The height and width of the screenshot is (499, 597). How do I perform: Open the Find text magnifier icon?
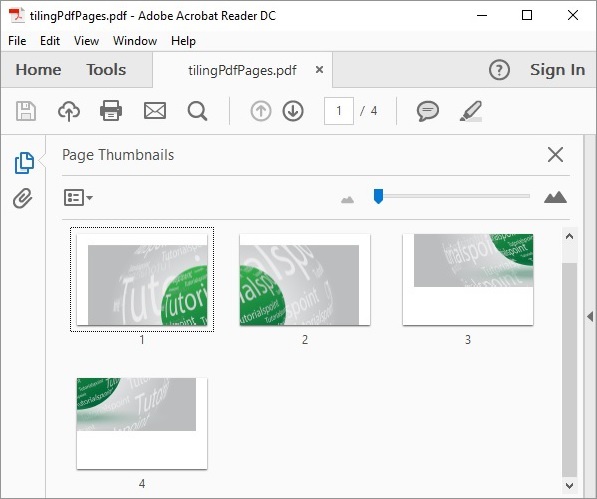197,111
